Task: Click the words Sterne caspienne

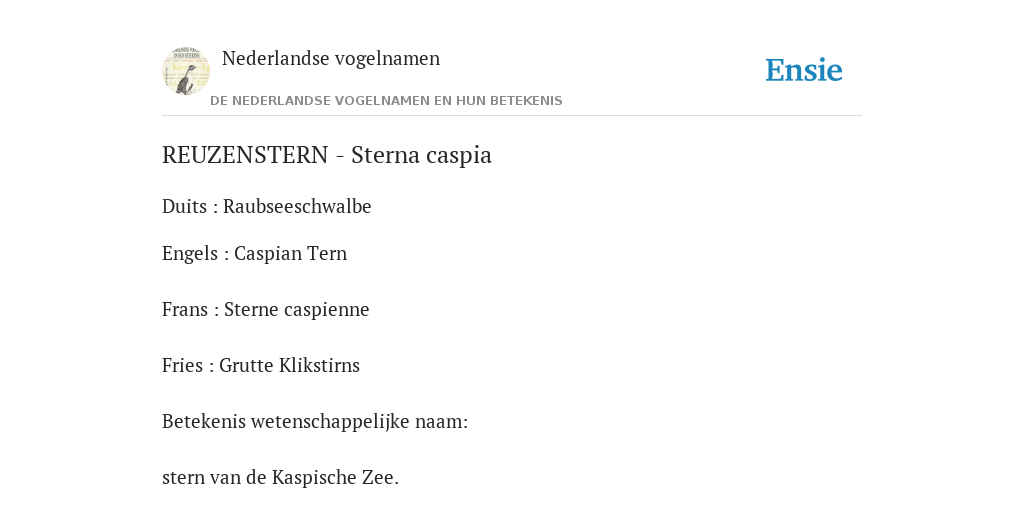Action: pos(296,310)
